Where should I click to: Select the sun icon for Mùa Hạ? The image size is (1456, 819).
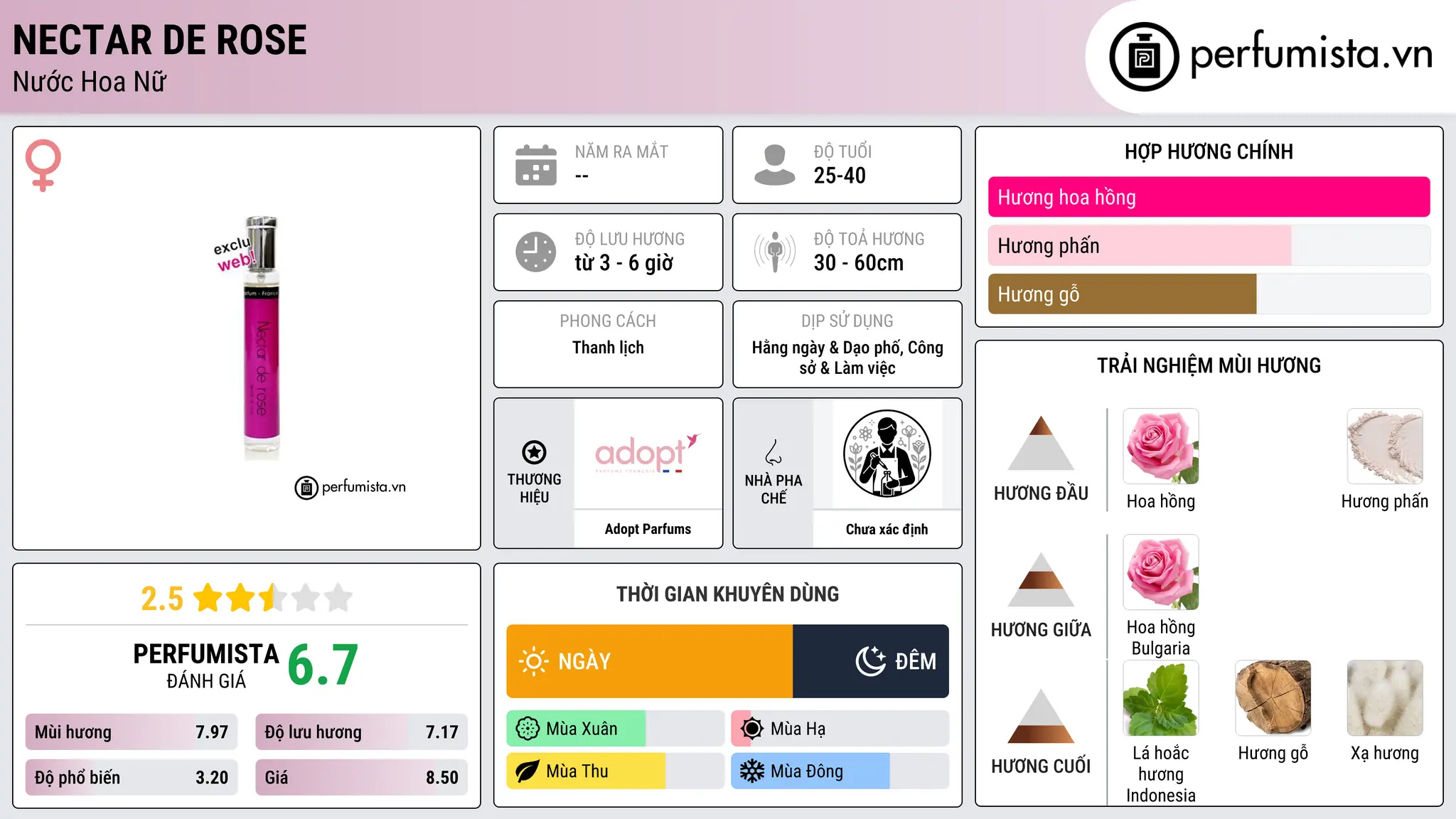click(x=752, y=729)
